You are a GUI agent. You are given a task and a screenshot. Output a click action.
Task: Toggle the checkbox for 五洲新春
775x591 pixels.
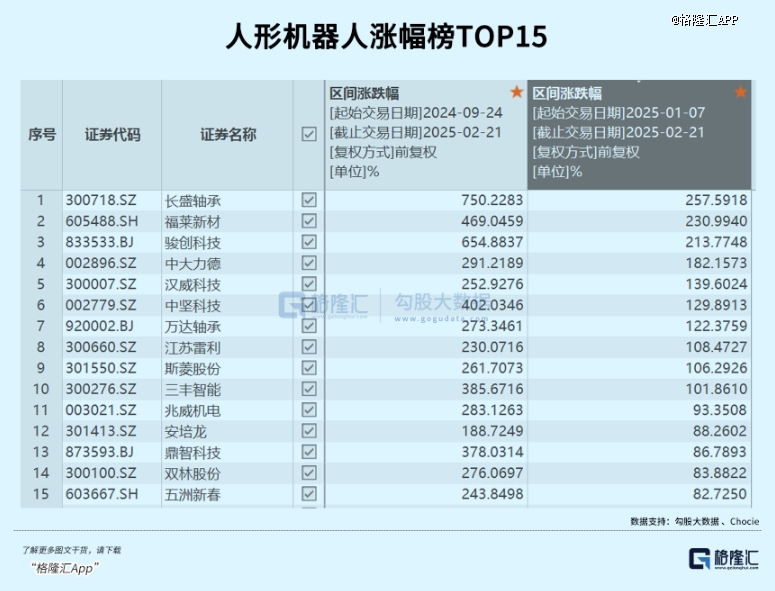coord(309,494)
